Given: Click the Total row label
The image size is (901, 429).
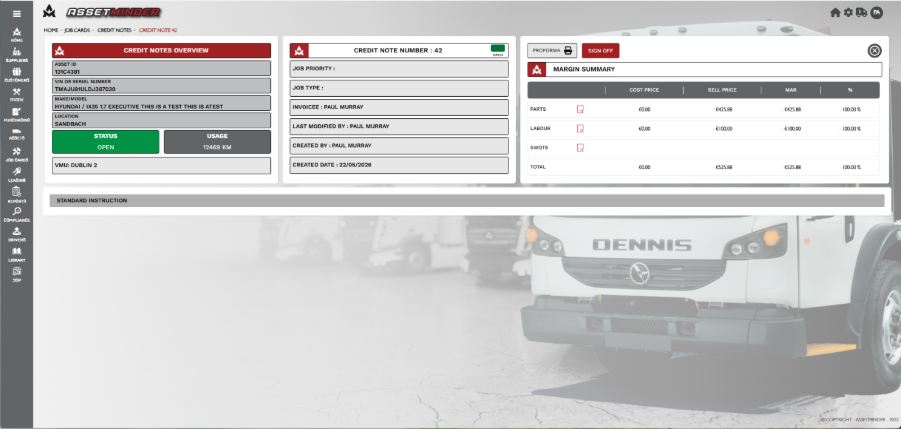Looking at the screenshot, I should (538, 167).
